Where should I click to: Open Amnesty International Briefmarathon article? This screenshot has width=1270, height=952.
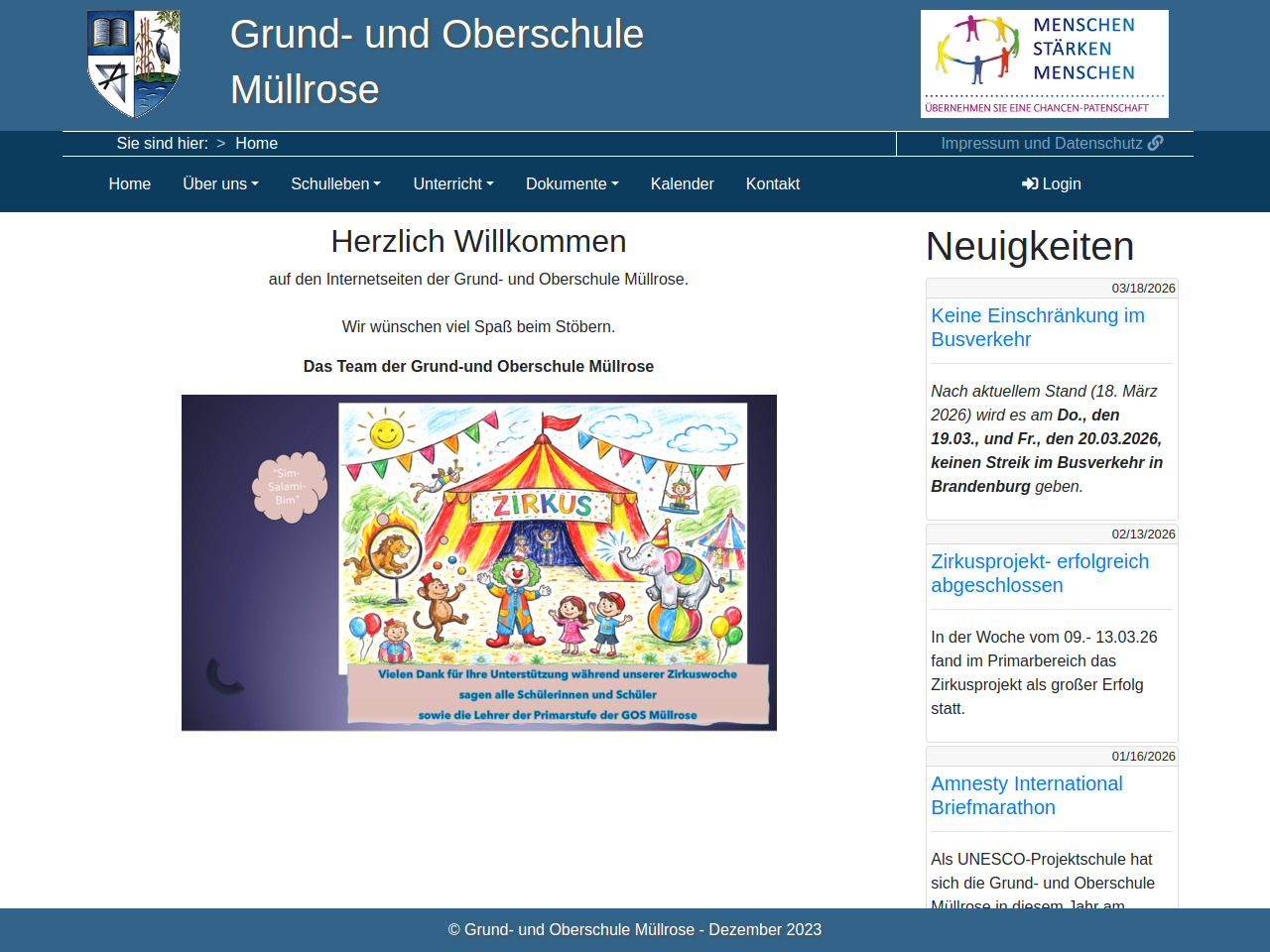pos(1026,795)
